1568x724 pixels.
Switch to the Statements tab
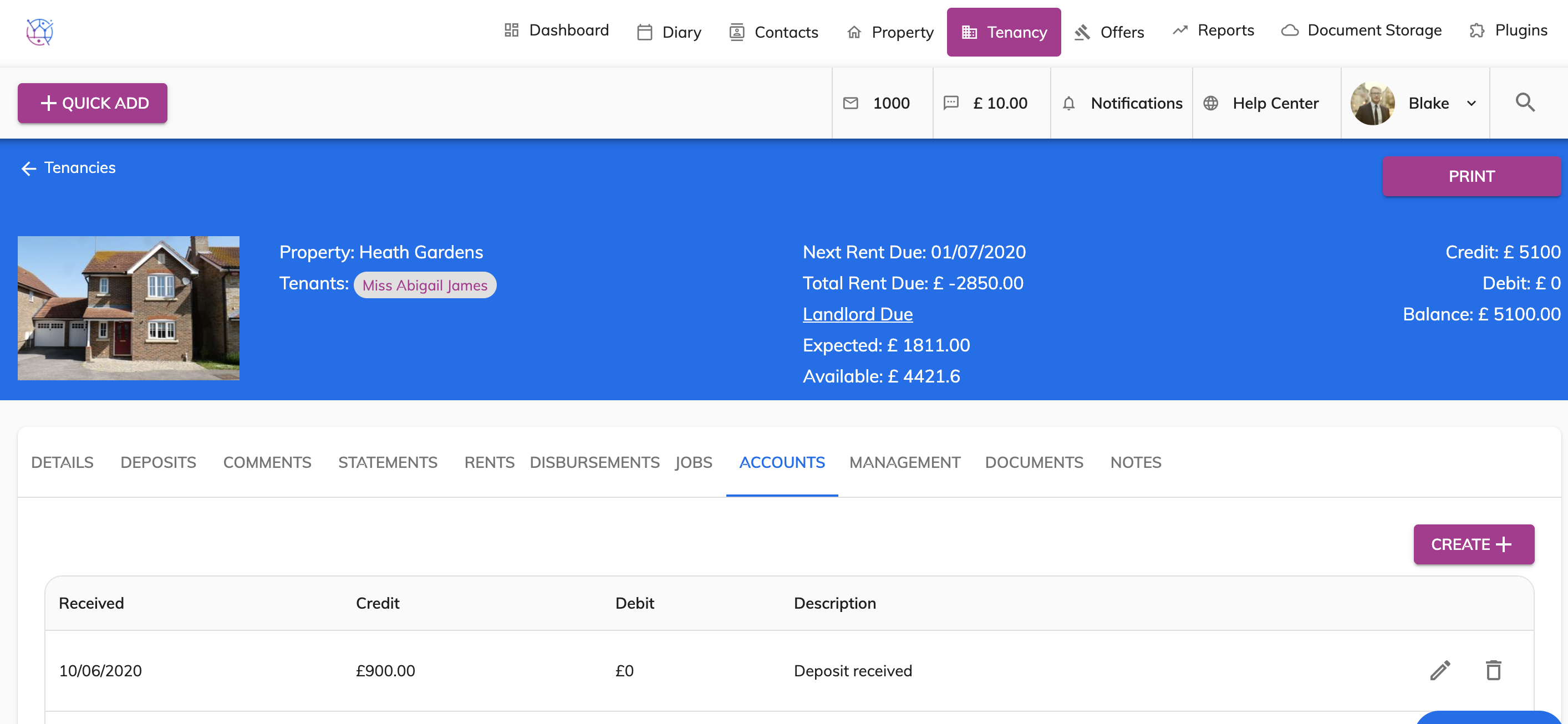click(x=388, y=462)
